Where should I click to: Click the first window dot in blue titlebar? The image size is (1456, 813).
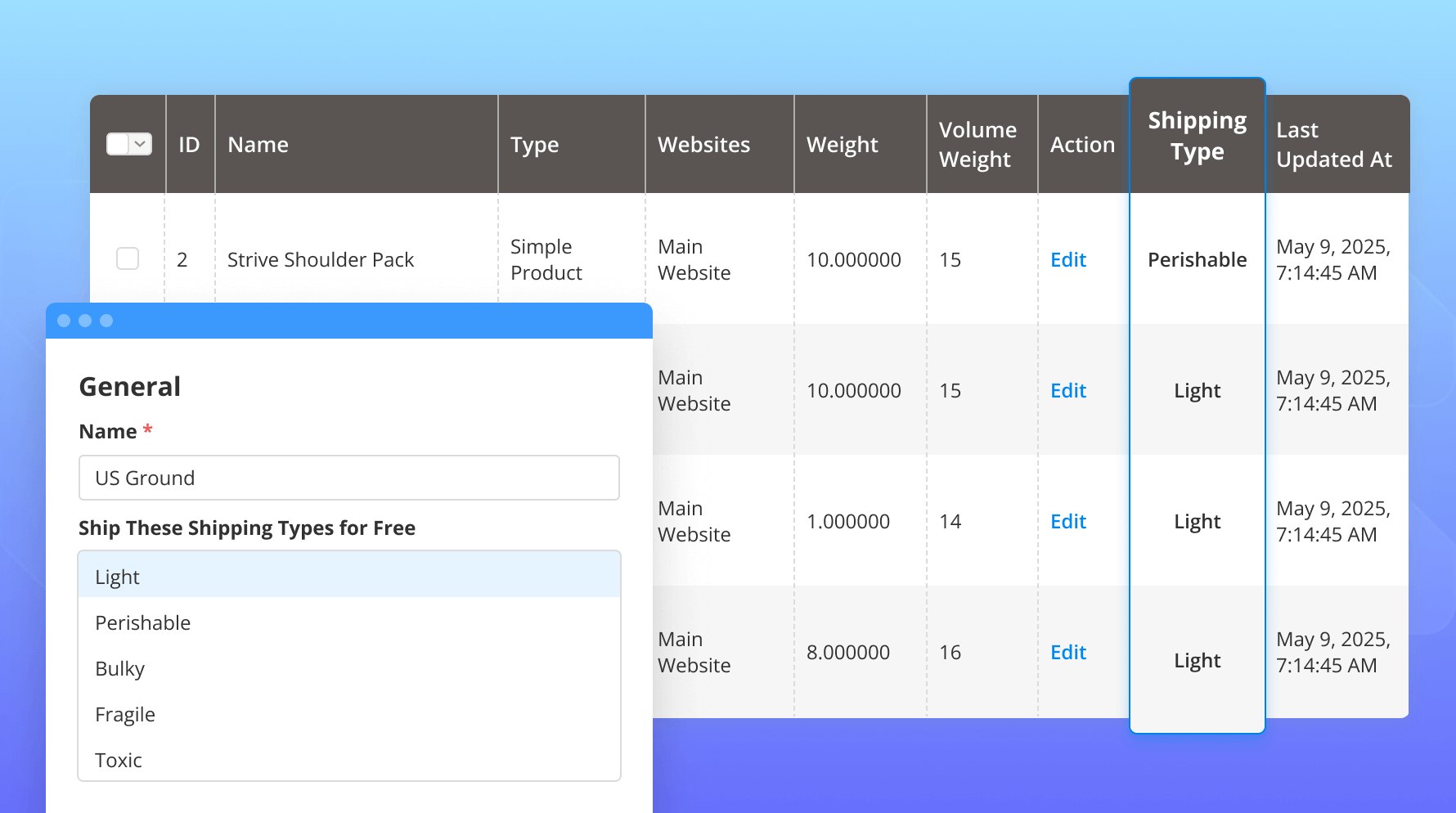(x=64, y=321)
